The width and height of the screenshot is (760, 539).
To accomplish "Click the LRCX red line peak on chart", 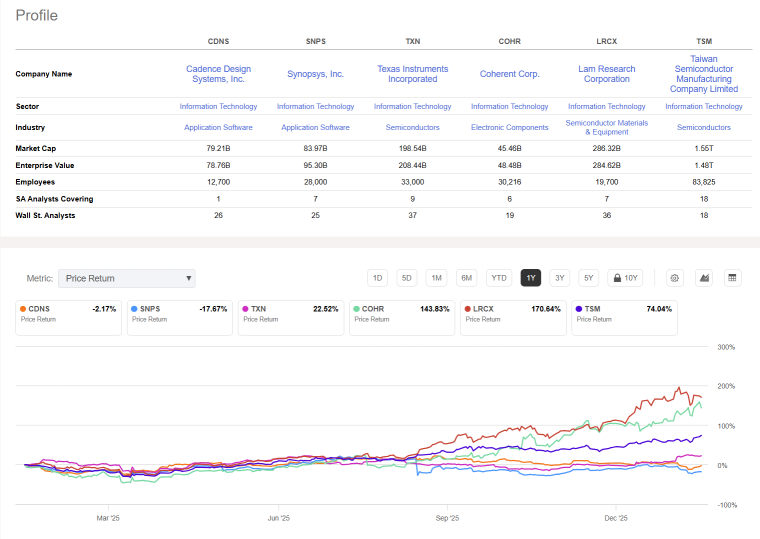I will pyautogui.click(x=679, y=388).
